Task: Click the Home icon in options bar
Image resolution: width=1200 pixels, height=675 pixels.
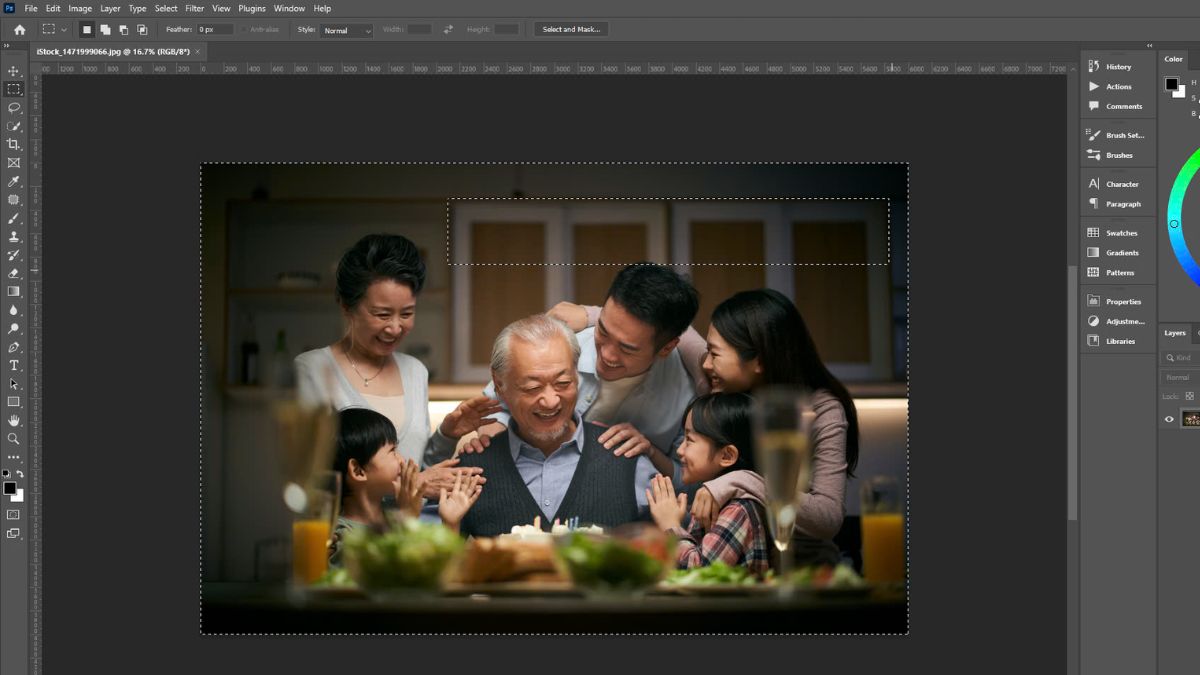Action: pos(19,30)
